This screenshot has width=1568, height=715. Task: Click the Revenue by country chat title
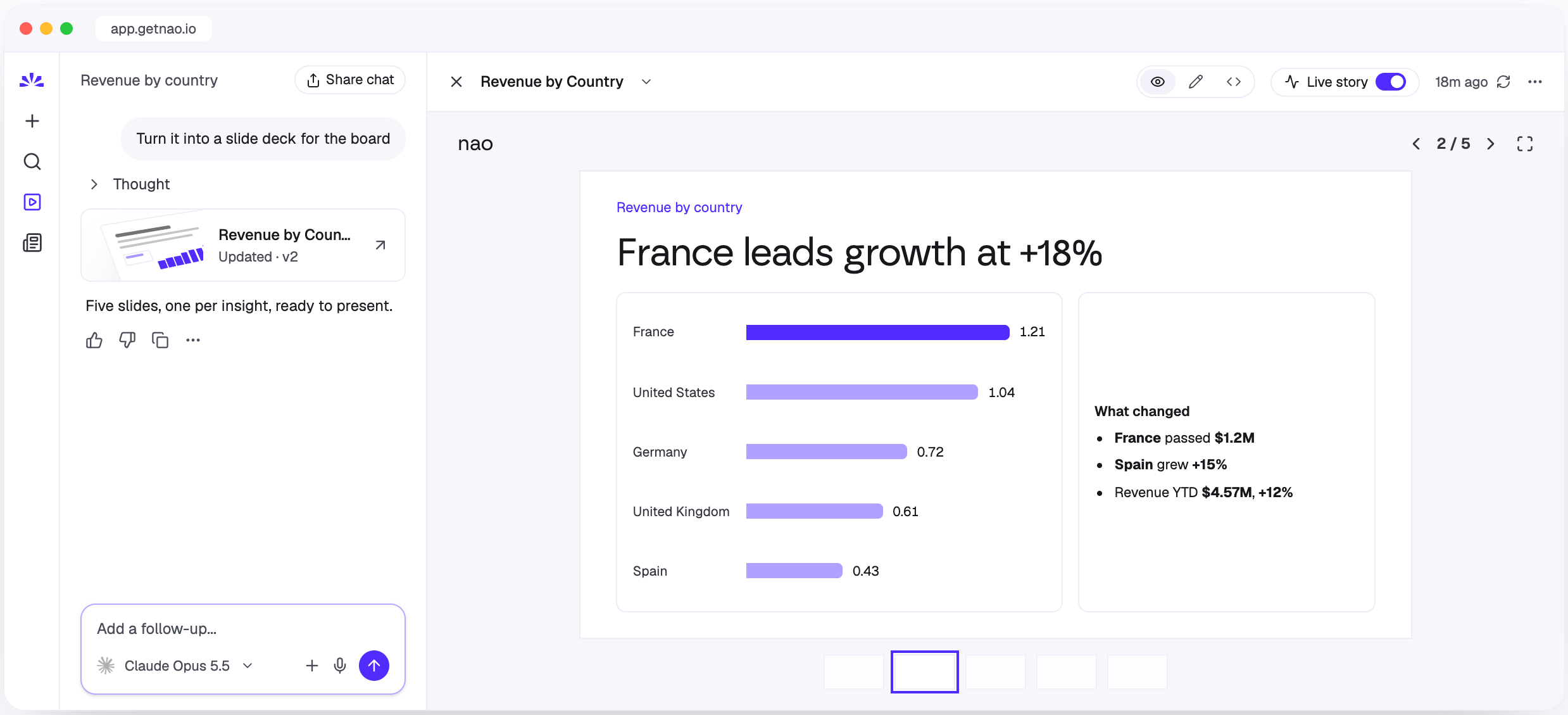(149, 80)
